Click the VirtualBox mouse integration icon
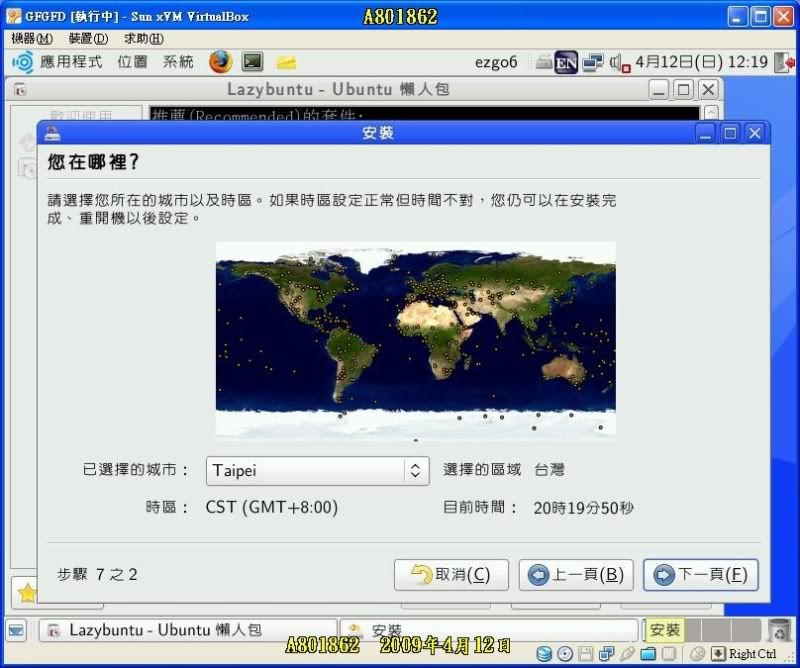800x668 pixels. click(697, 654)
